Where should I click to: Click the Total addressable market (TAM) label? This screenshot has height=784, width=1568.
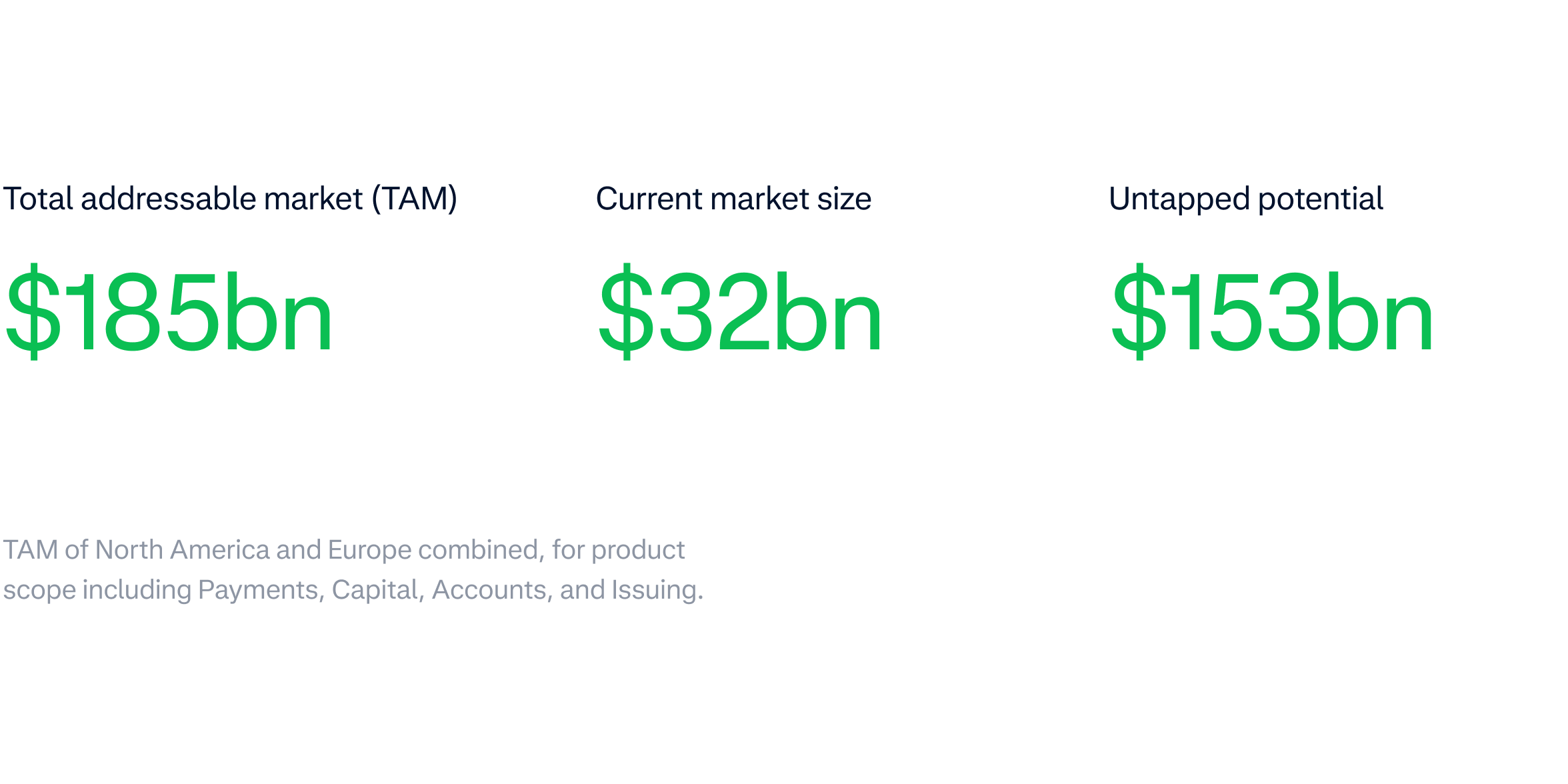(x=230, y=199)
